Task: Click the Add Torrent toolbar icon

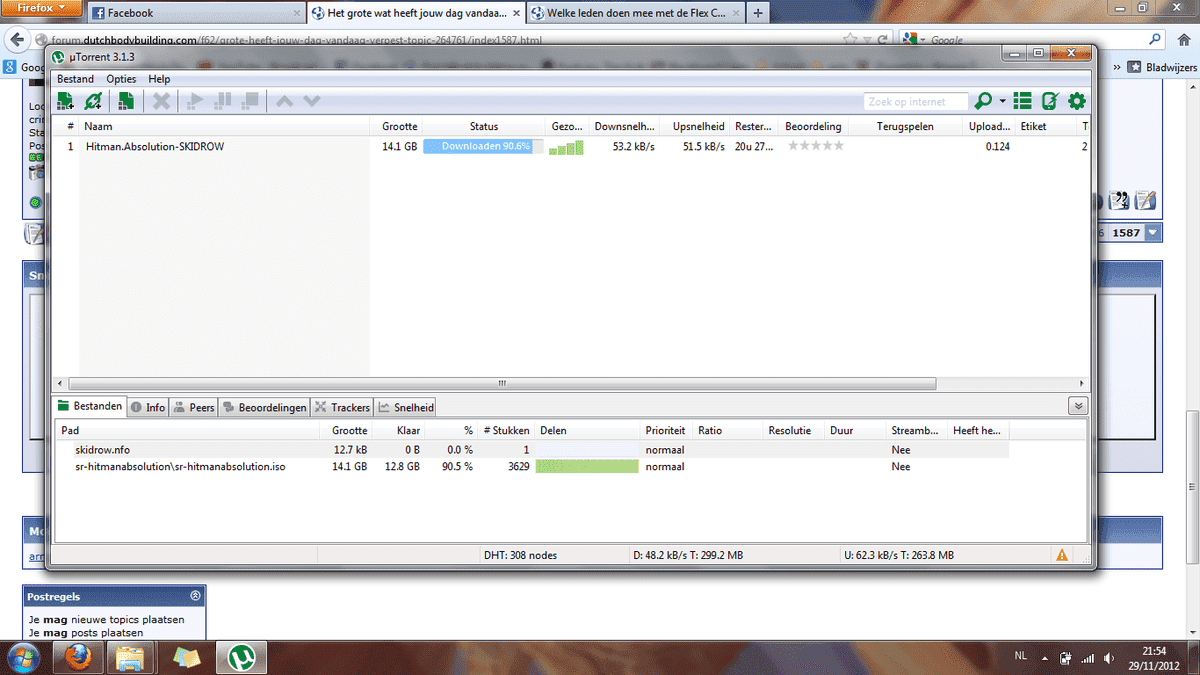Action: [66, 101]
